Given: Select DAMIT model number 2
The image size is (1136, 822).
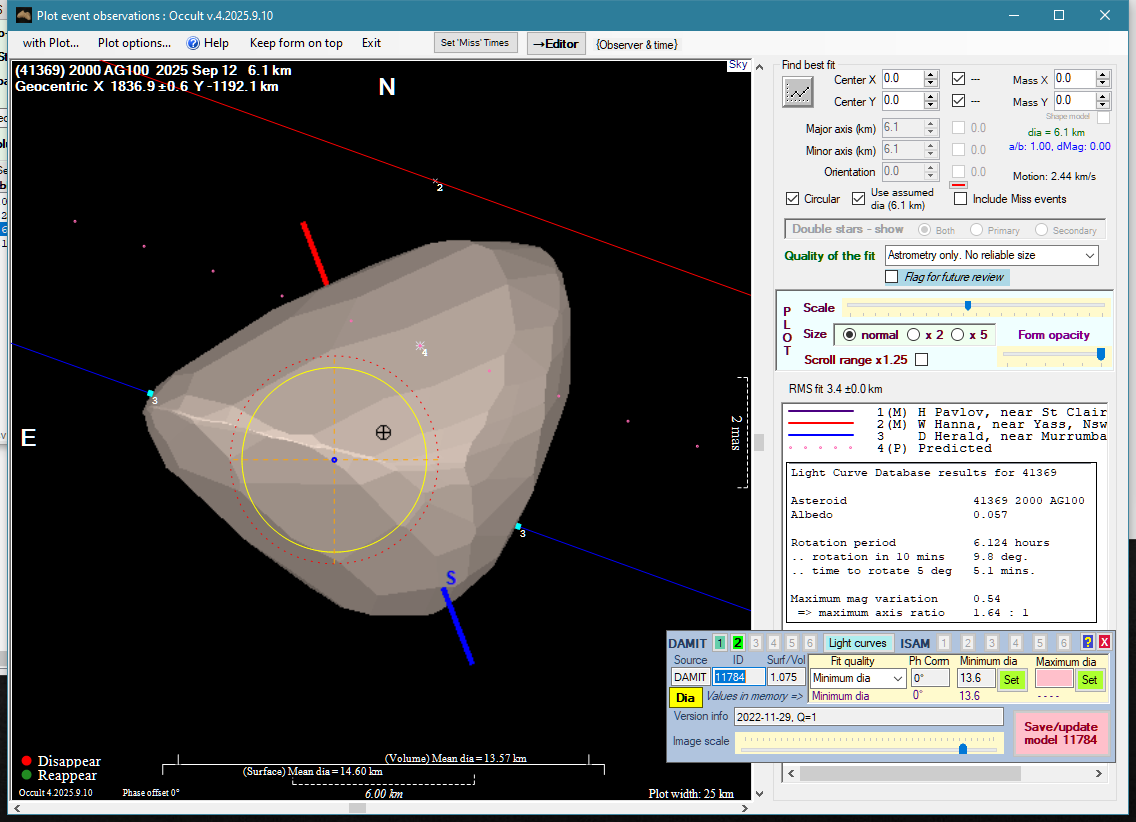Looking at the screenshot, I should [738, 643].
